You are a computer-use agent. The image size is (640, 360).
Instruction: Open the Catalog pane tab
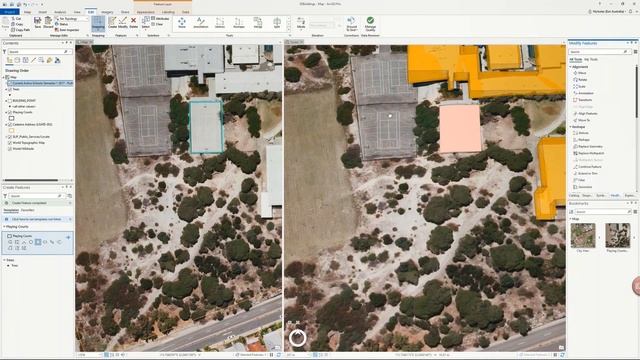574,196
